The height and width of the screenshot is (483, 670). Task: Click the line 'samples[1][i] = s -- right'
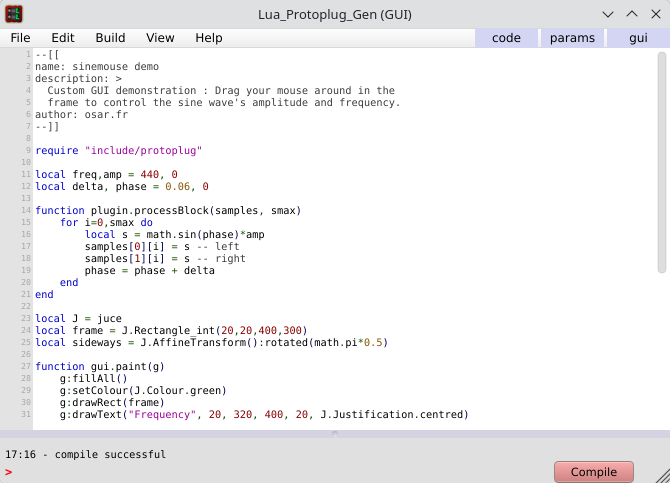click(165, 258)
